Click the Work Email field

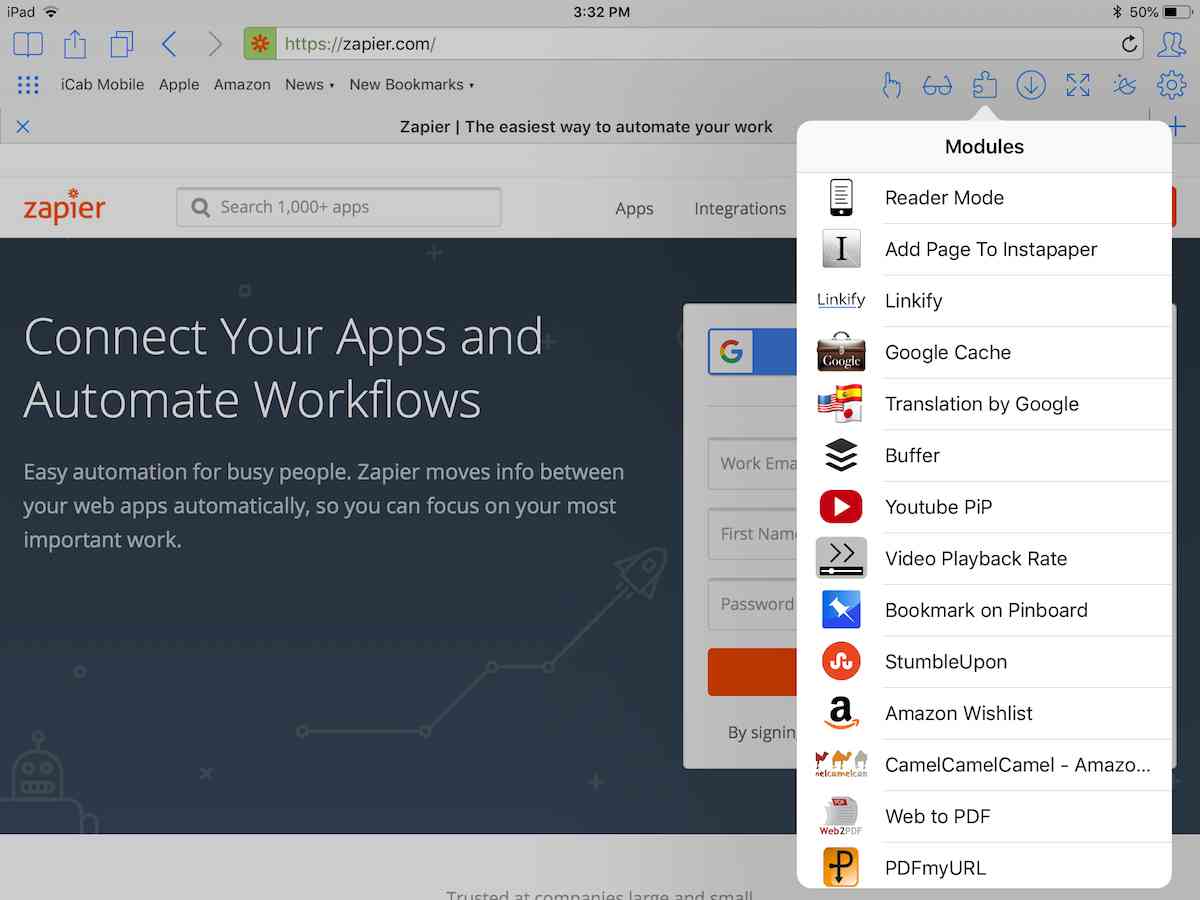752,463
